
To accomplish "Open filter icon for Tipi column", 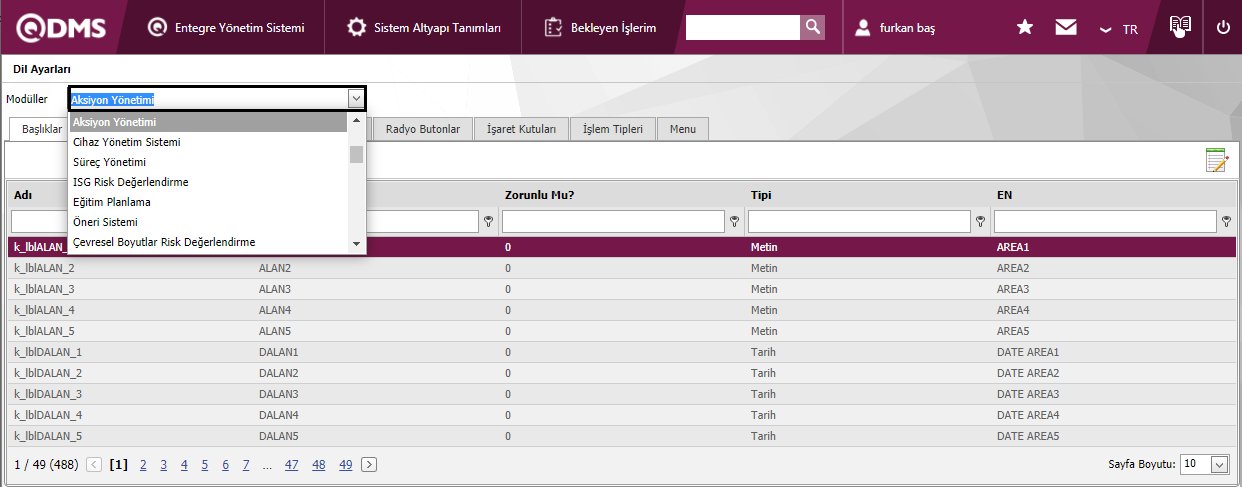I will 981,221.
